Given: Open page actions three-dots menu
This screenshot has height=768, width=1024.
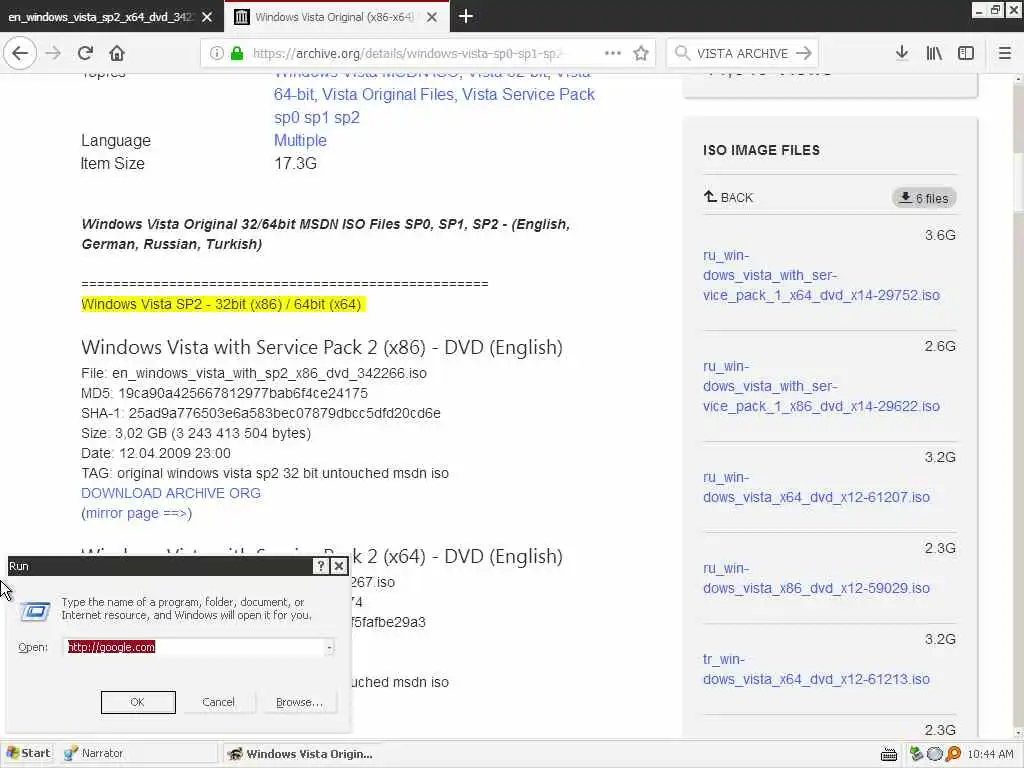Looking at the screenshot, I should pos(613,53).
